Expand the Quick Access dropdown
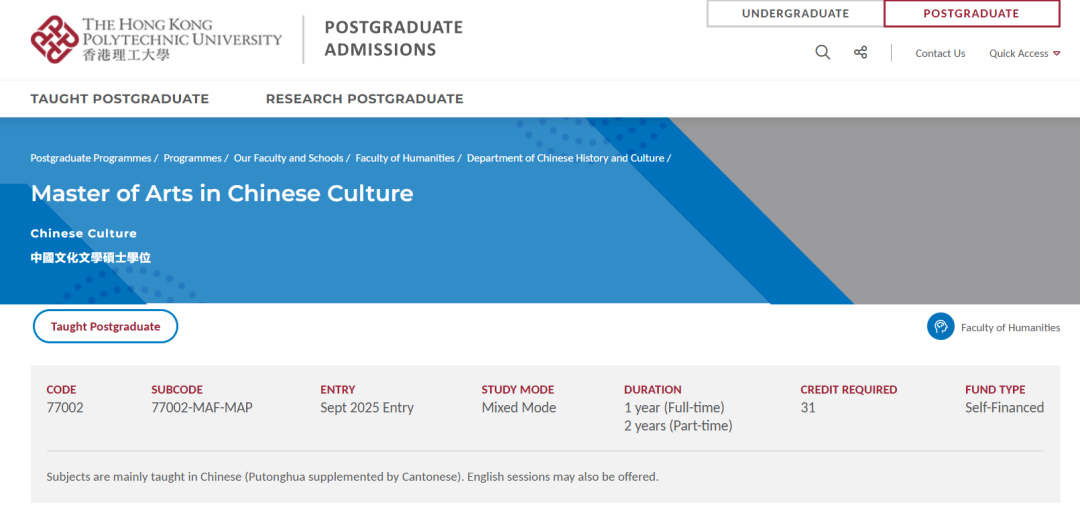The height and width of the screenshot is (523, 1080). point(1024,54)
